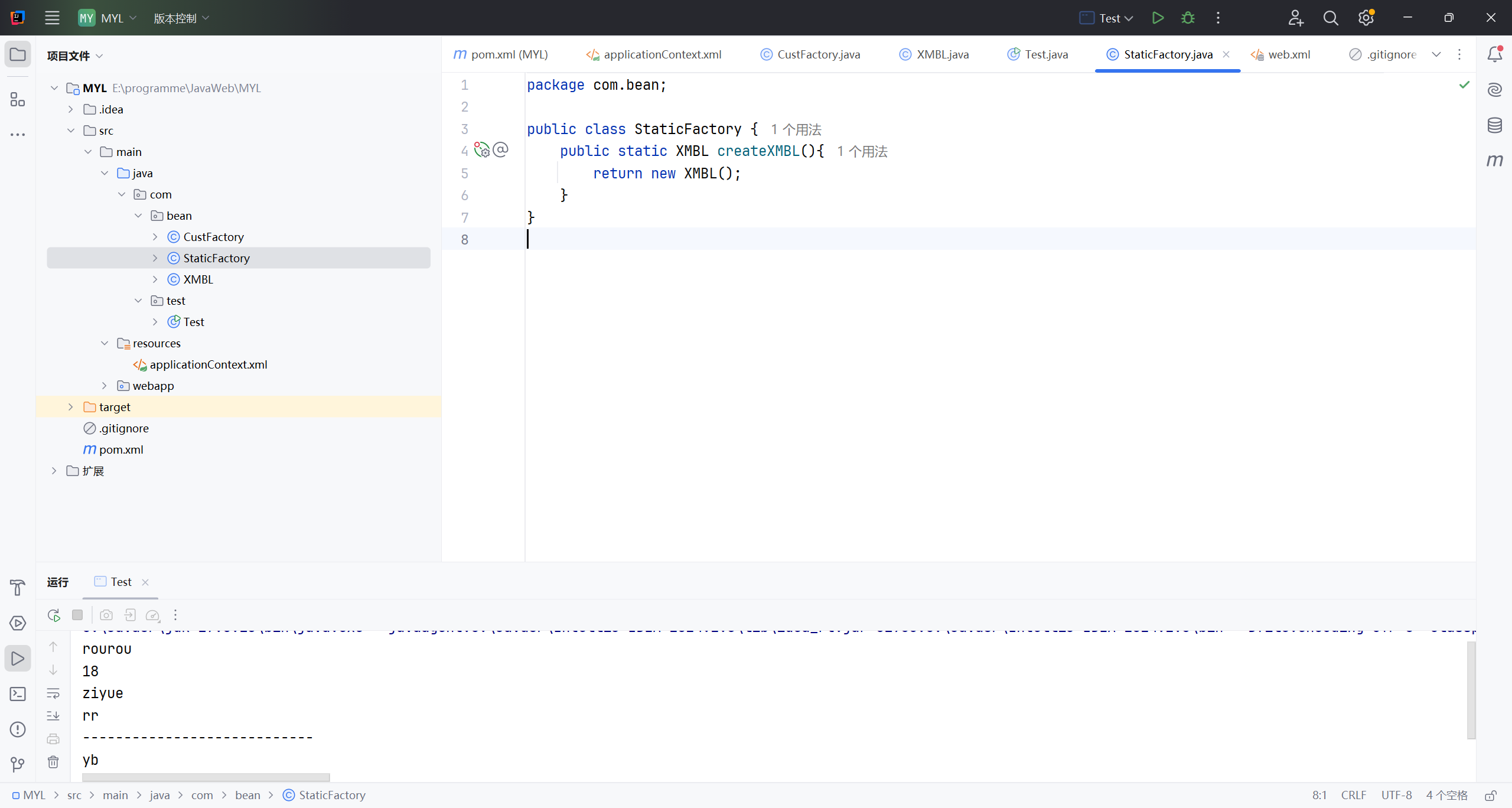Click the Debug bug icon
Image resolution: width=1512 pixels, height=808 pixels.
[x=1188, y=18]
